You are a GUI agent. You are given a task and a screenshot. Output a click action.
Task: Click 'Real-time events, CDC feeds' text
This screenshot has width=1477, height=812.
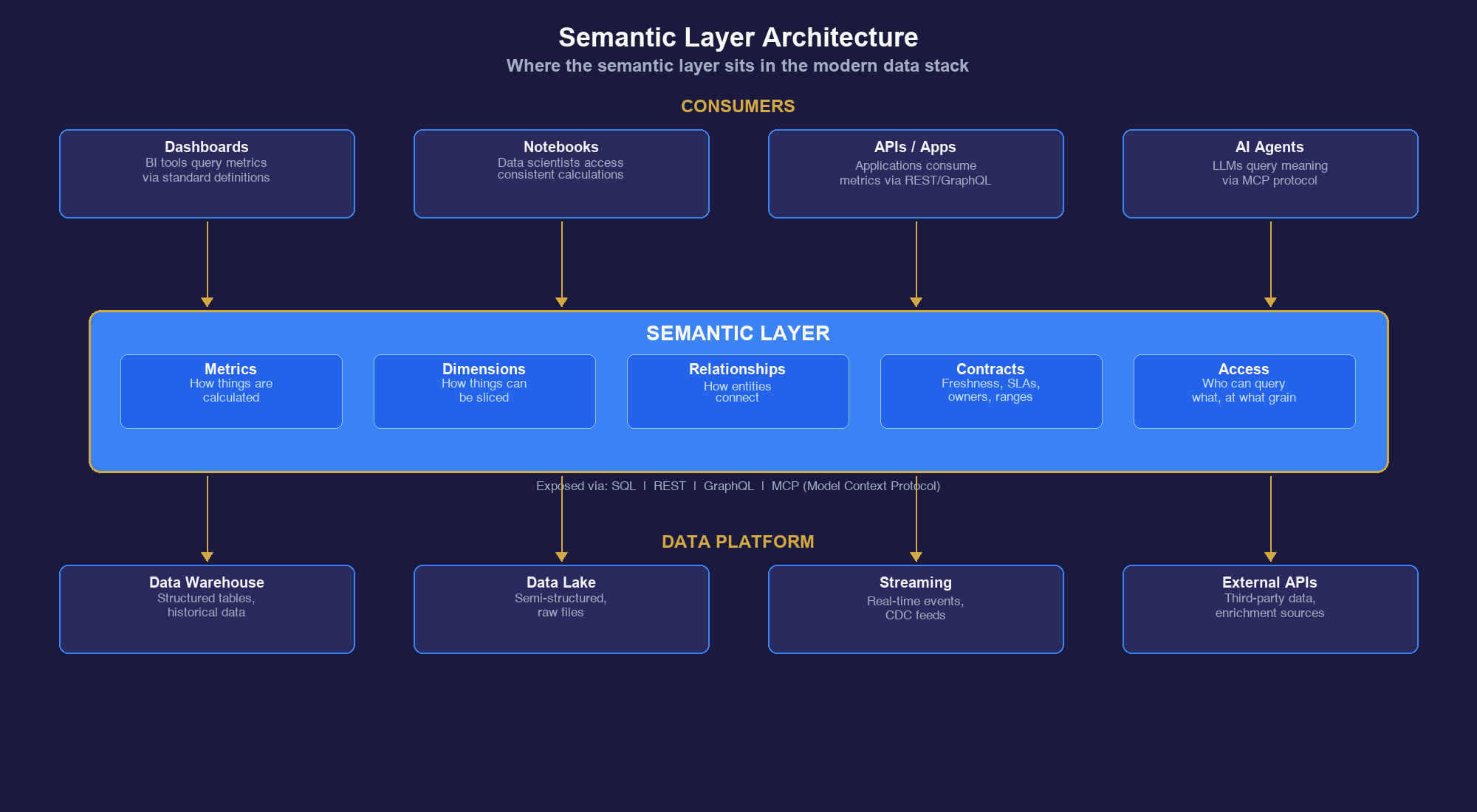click(x=915, y=608)
